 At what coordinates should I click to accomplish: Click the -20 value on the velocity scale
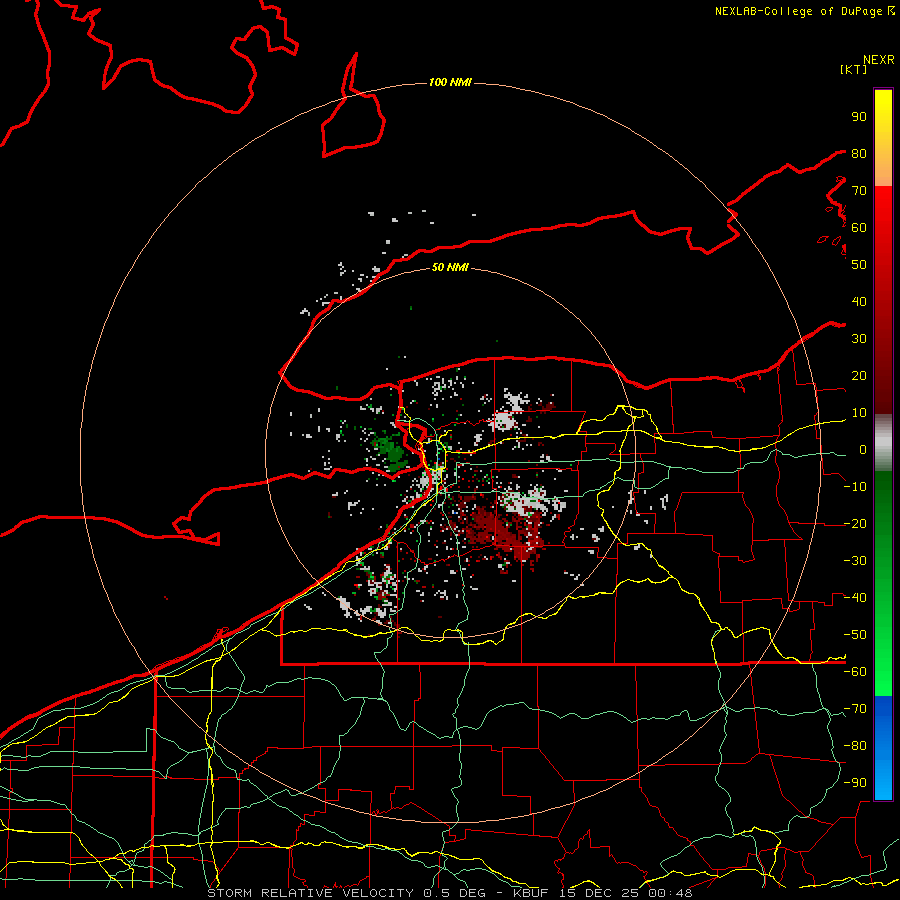tap(855, 523)
